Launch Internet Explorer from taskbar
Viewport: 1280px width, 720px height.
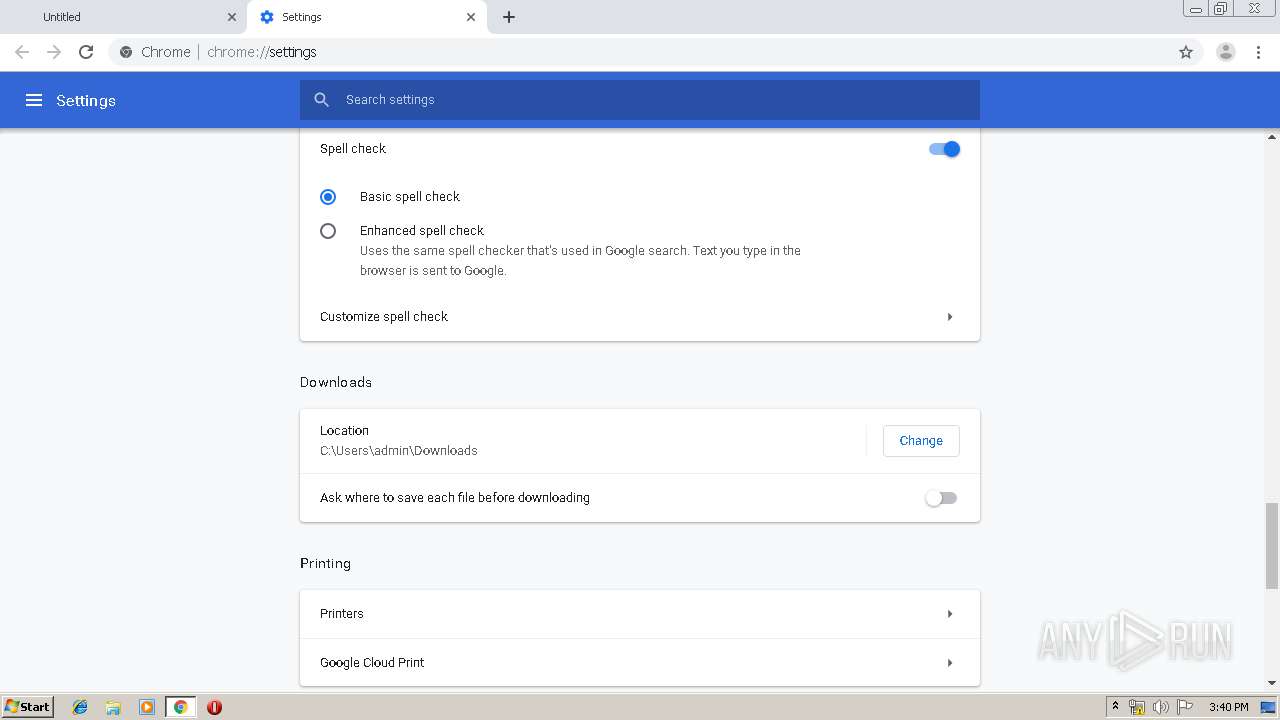[x=80, y=707]
